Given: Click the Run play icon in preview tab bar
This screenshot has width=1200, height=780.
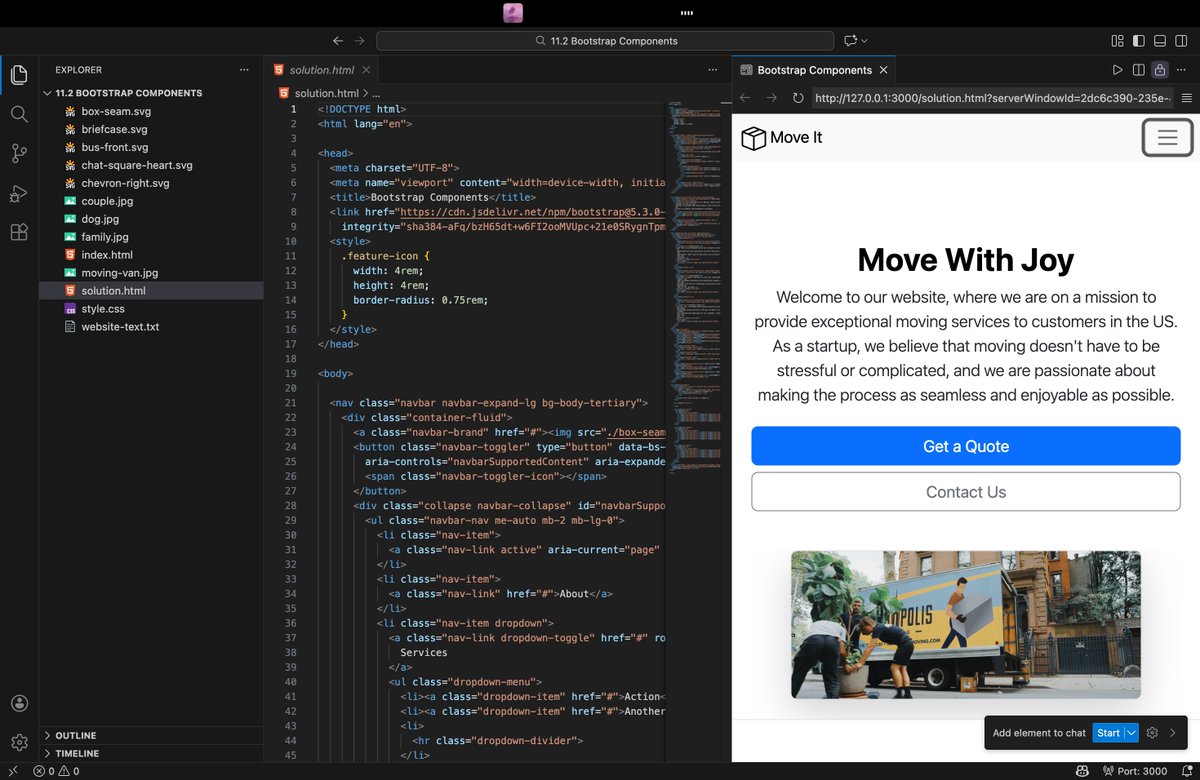Looking at the screenshot, I should tap(1118, 70).
